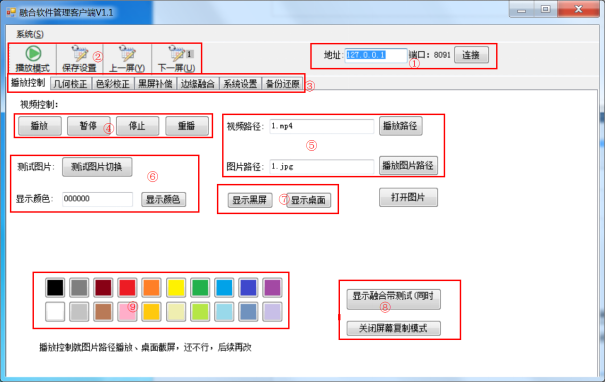Click the 测试图片切换 button

click(x=97, y=167)
